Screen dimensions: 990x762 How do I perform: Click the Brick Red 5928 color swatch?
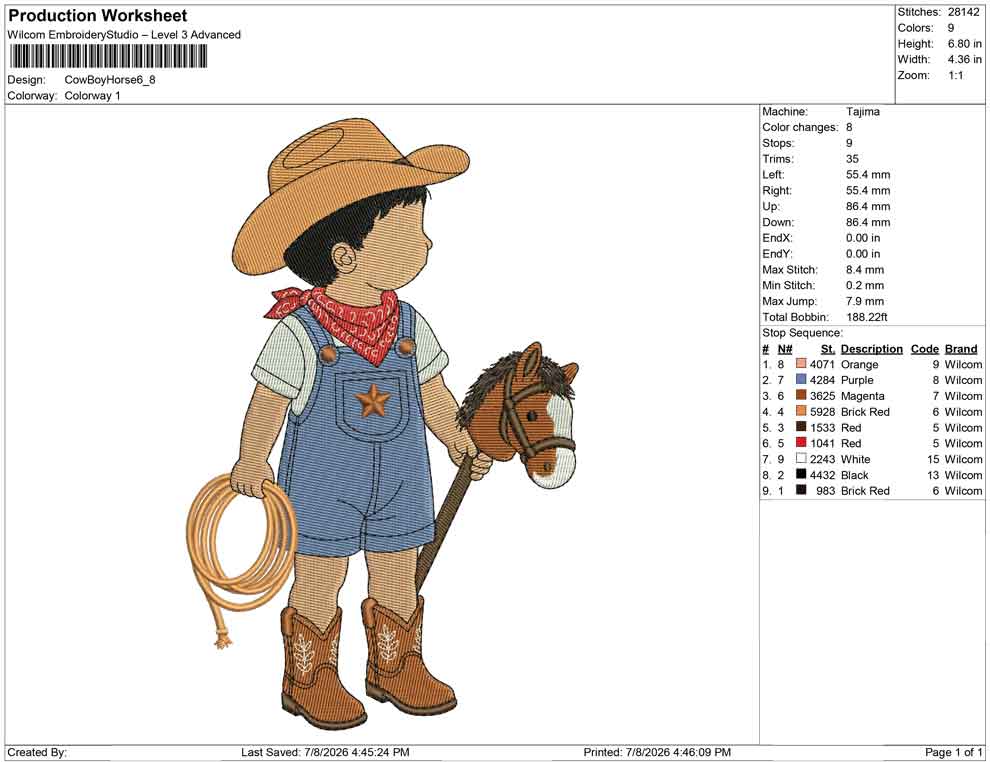point(801,412)
